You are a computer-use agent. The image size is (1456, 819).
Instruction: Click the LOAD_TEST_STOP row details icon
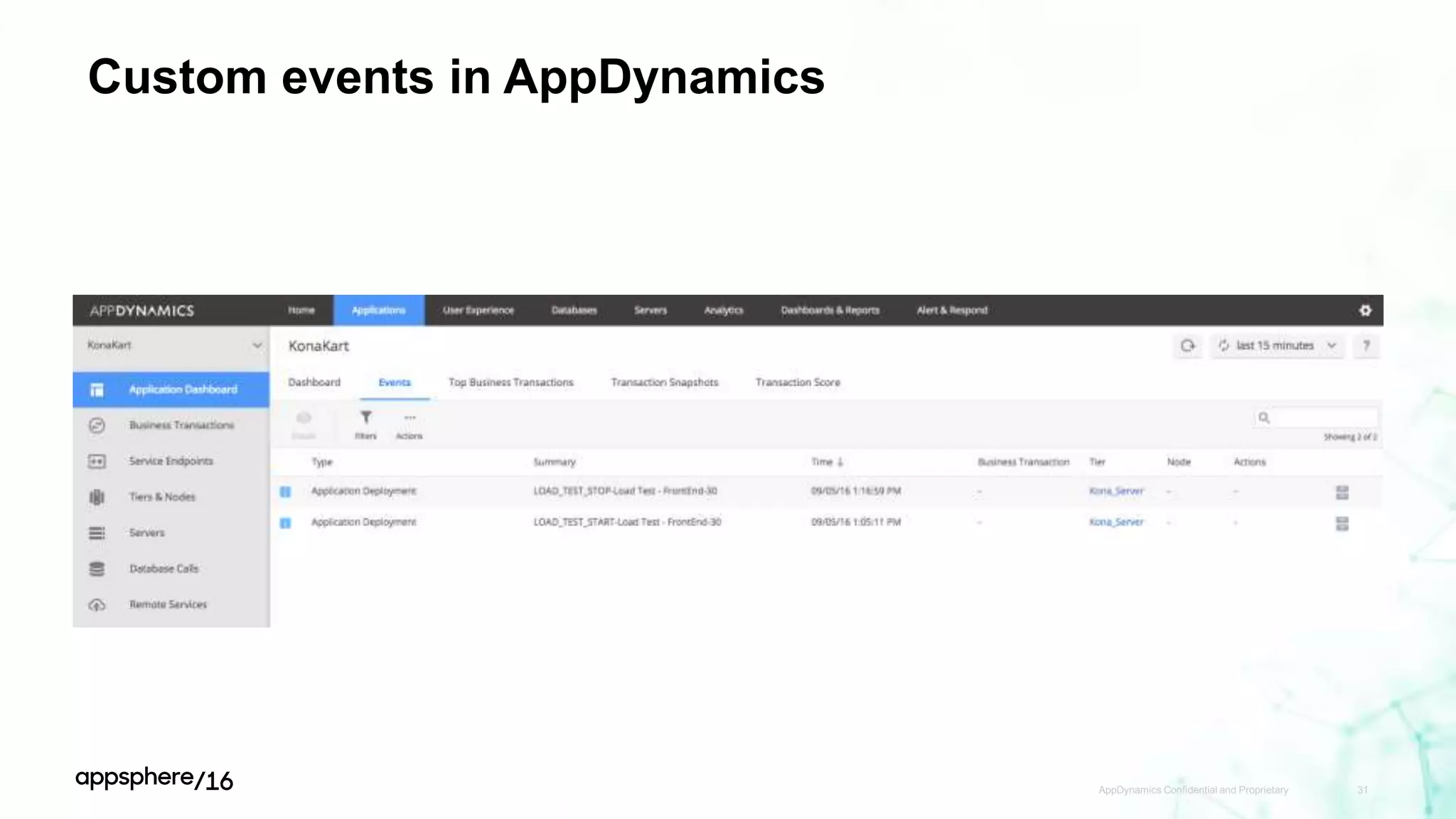pos(1342,492)
